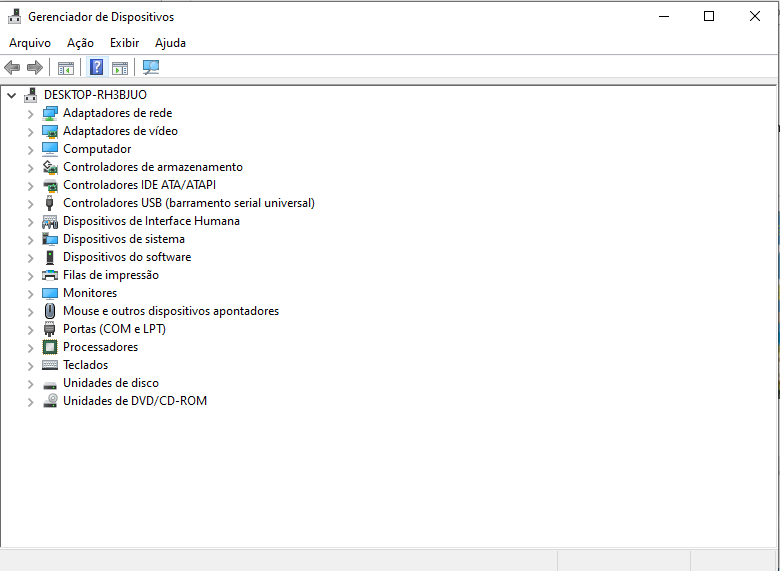
Task: Click the Controladores IDE ATA/ATAPI icon
Action: coord(50,185)
